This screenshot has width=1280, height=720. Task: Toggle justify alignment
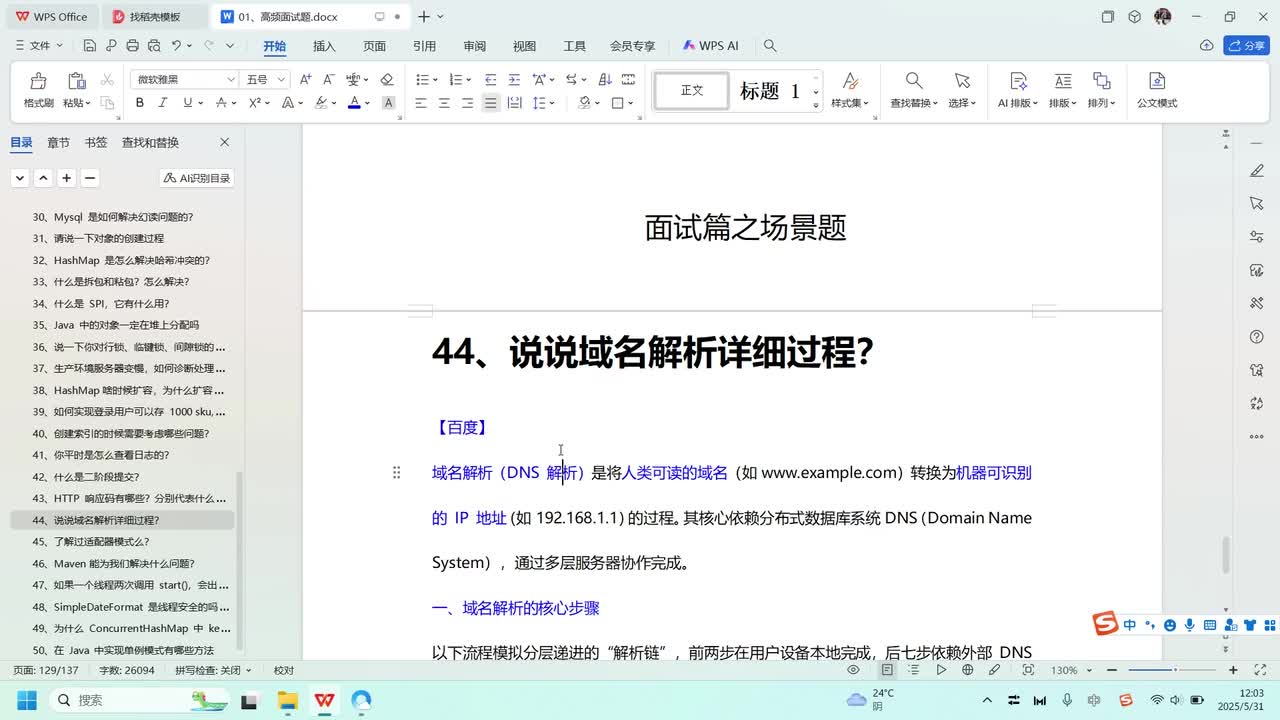[490, 103]
